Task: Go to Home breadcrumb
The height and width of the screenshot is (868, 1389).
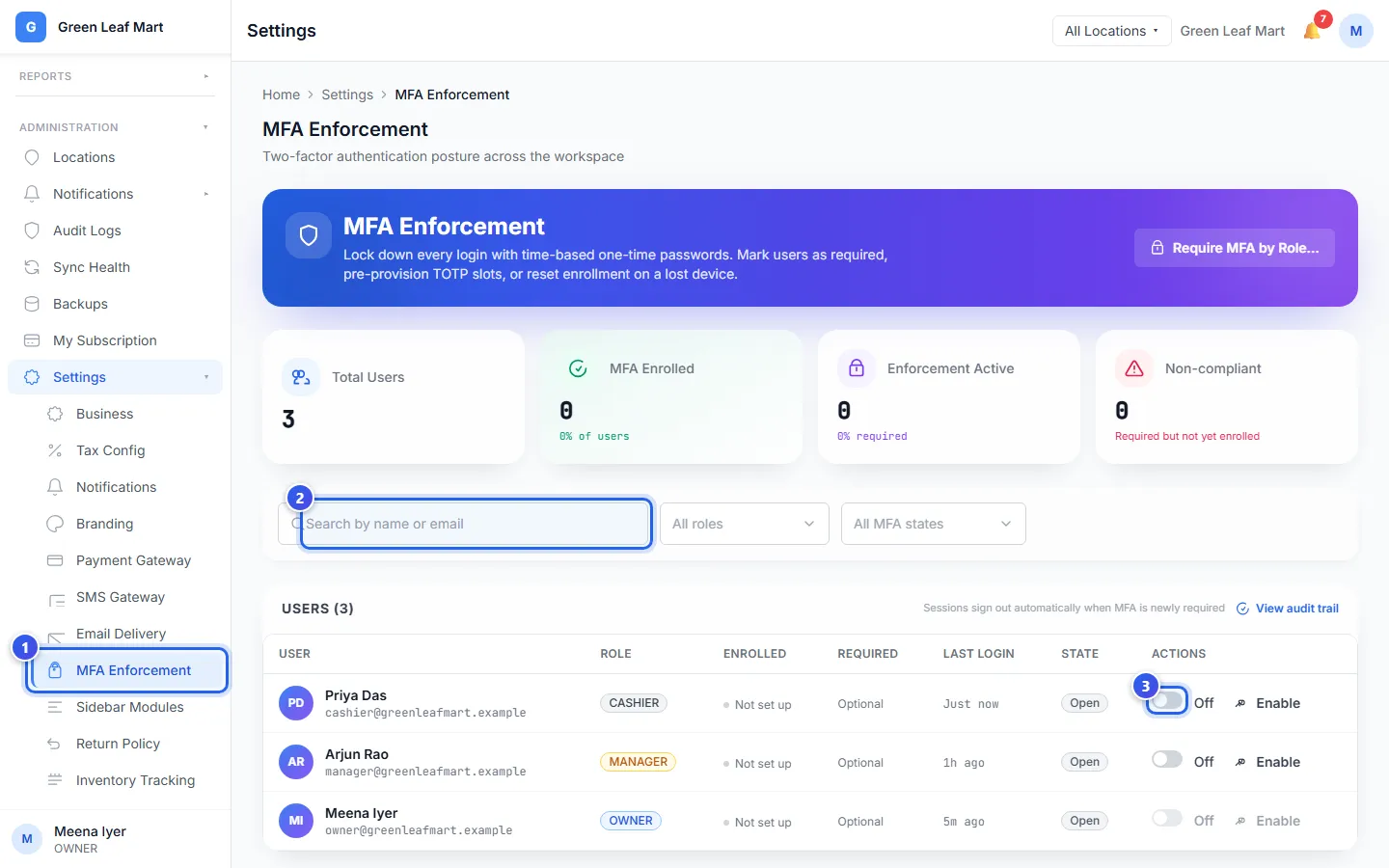Action: coord(281,95)
